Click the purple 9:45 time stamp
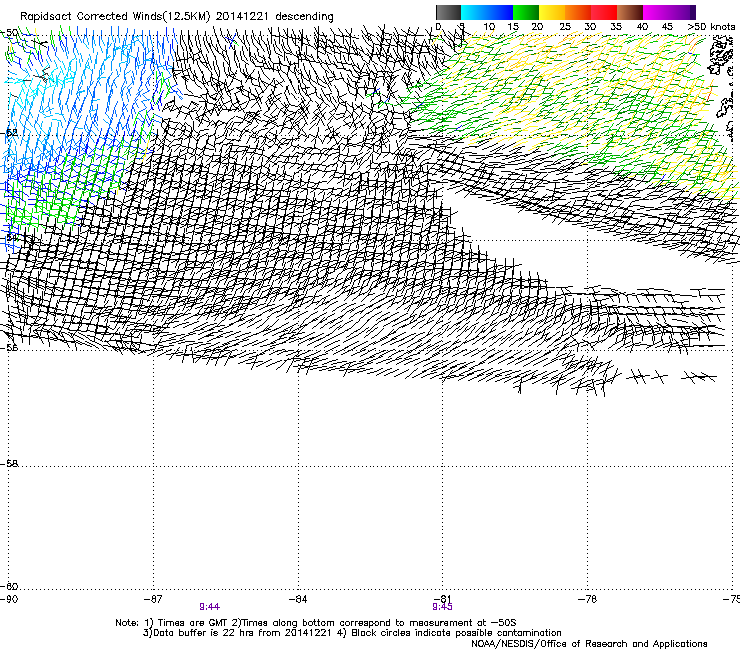This screenshot has height=650, width=740. tap(443, 607)
